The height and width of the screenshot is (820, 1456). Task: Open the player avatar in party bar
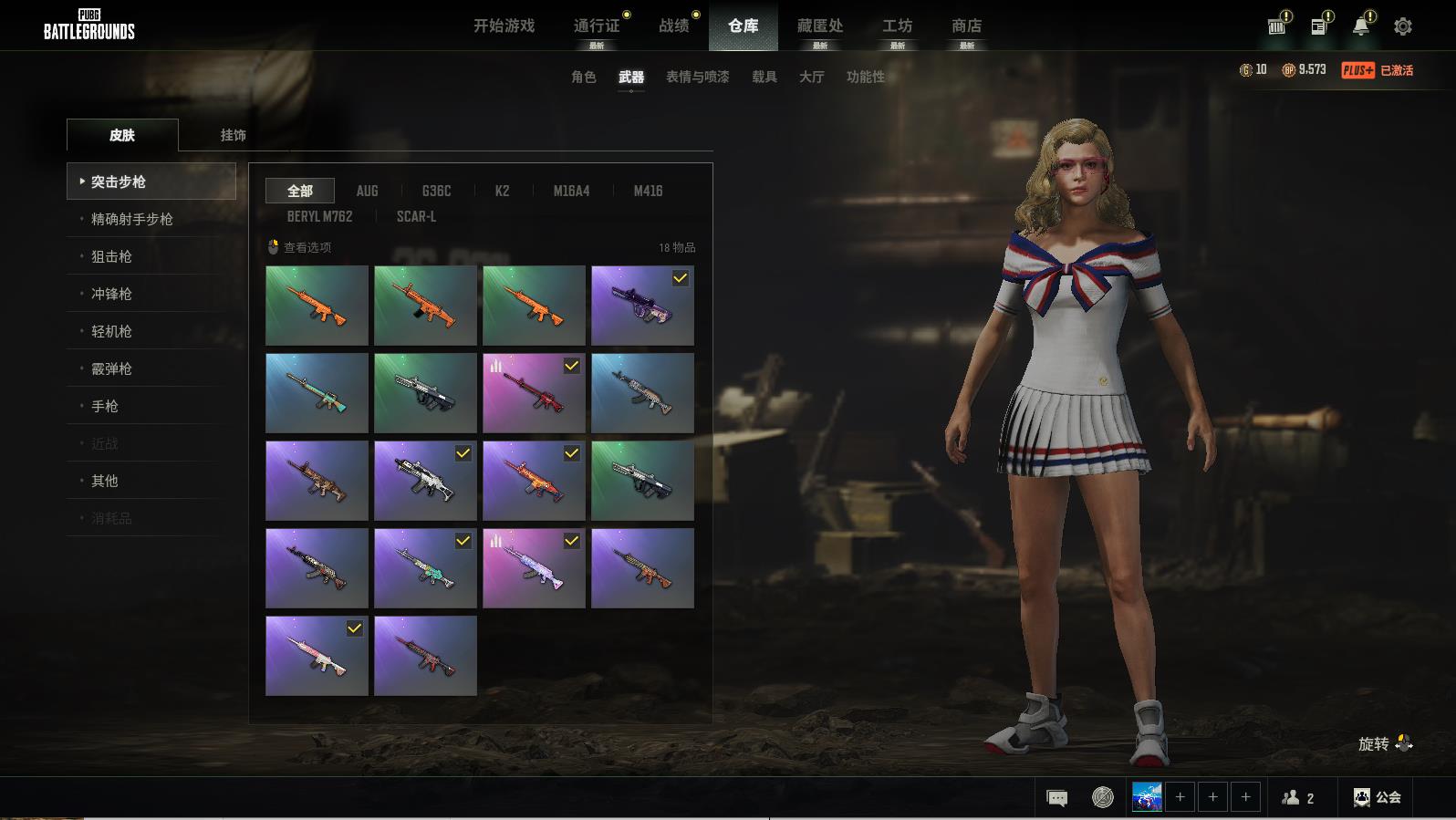(1147, 797)
